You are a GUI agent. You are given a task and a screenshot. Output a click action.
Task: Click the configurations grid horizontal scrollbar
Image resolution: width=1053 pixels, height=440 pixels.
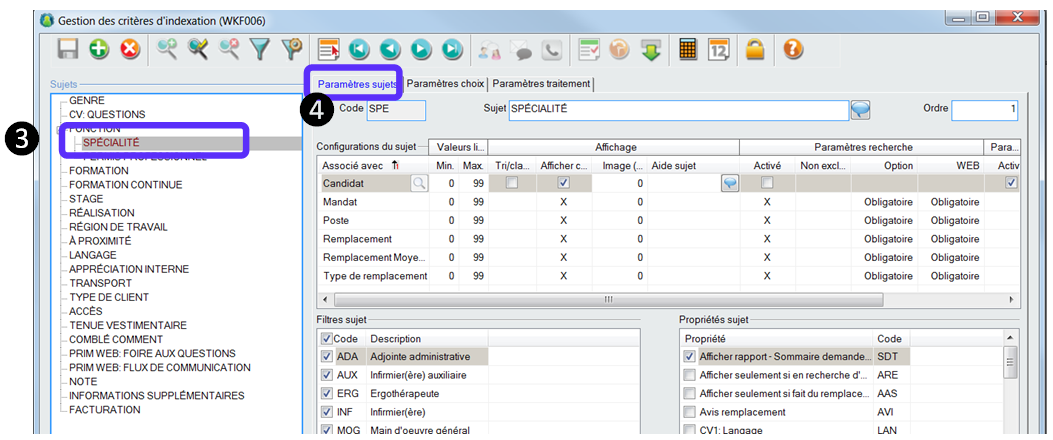(608, 299)
